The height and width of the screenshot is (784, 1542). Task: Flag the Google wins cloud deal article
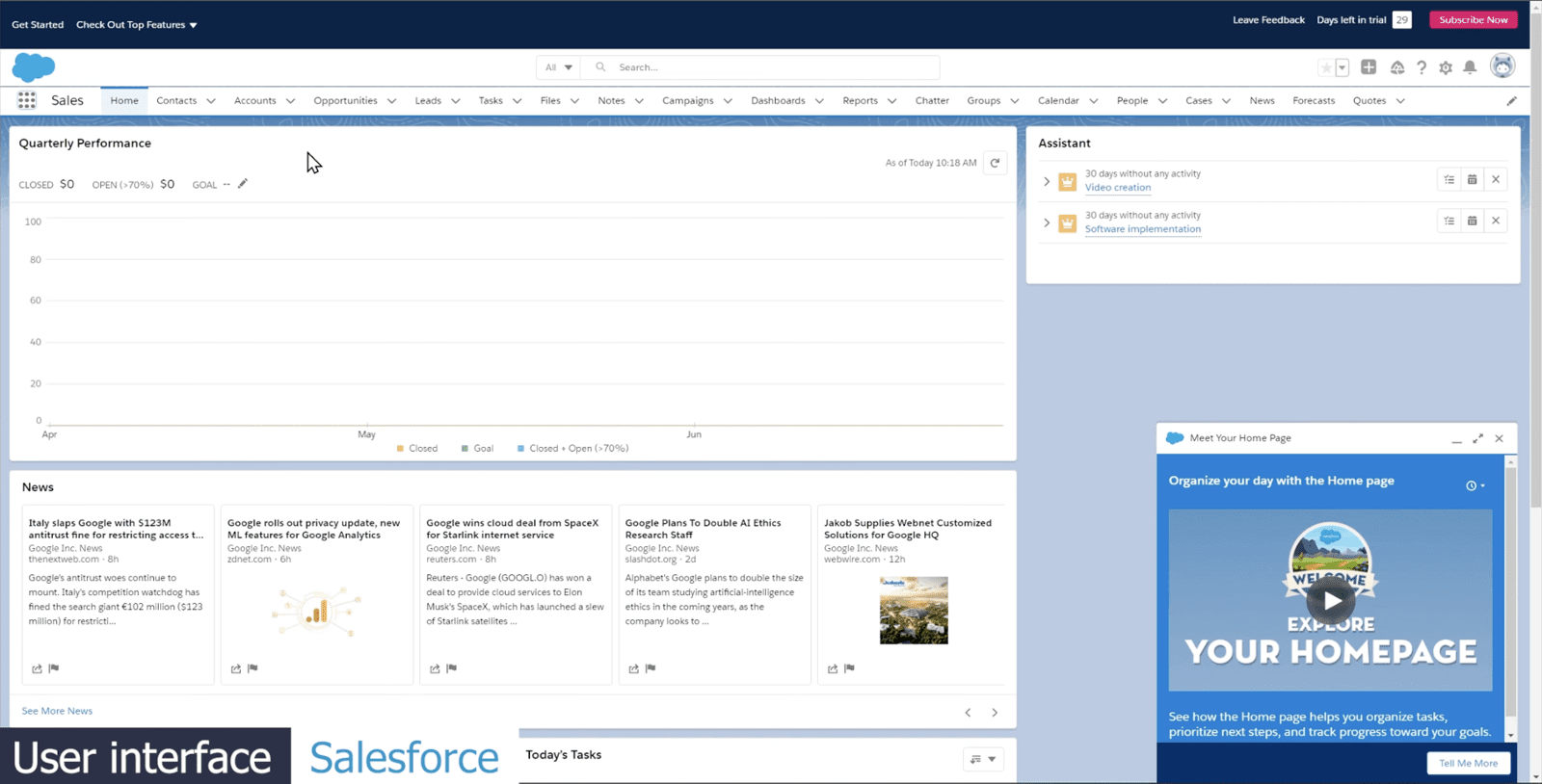(x=452, y=668)
